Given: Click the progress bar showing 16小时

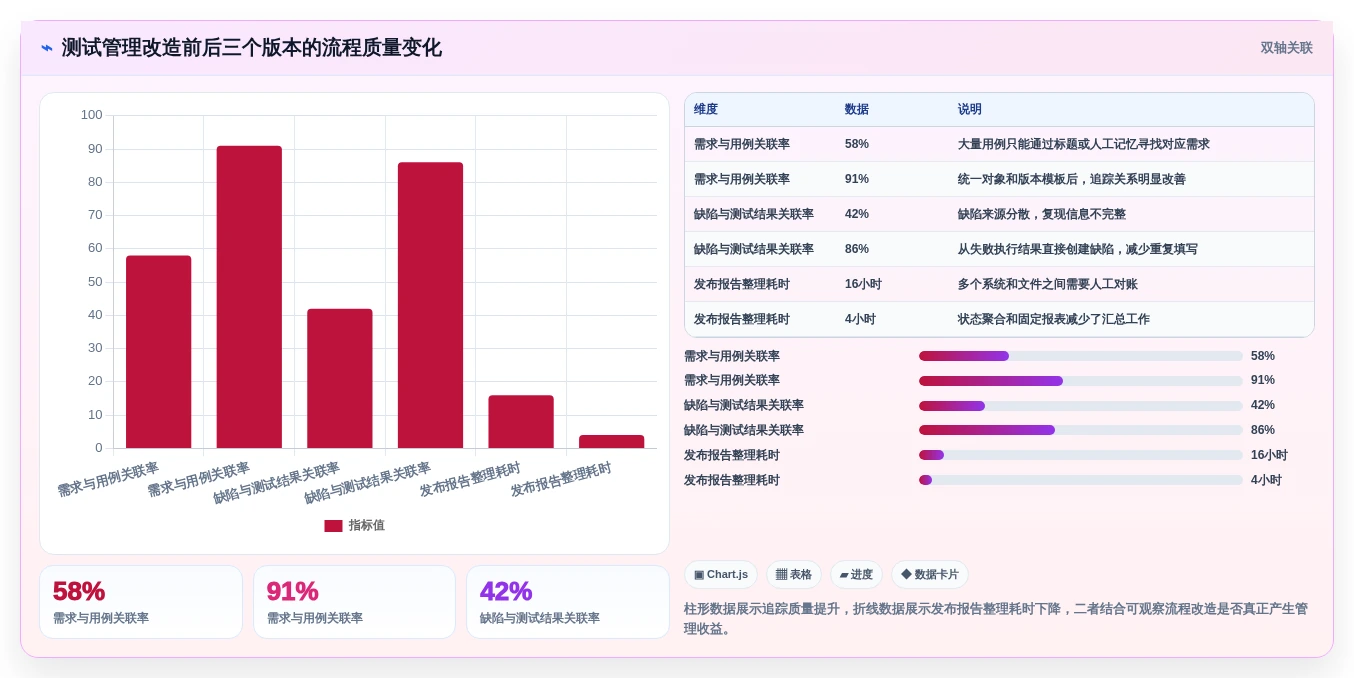Looking at the screenshot, I should point(1081,455).
